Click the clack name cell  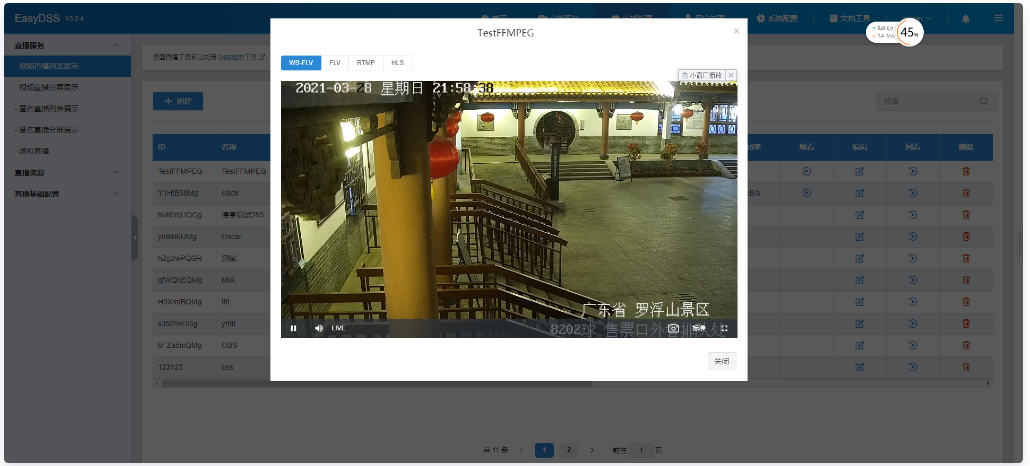230,193
